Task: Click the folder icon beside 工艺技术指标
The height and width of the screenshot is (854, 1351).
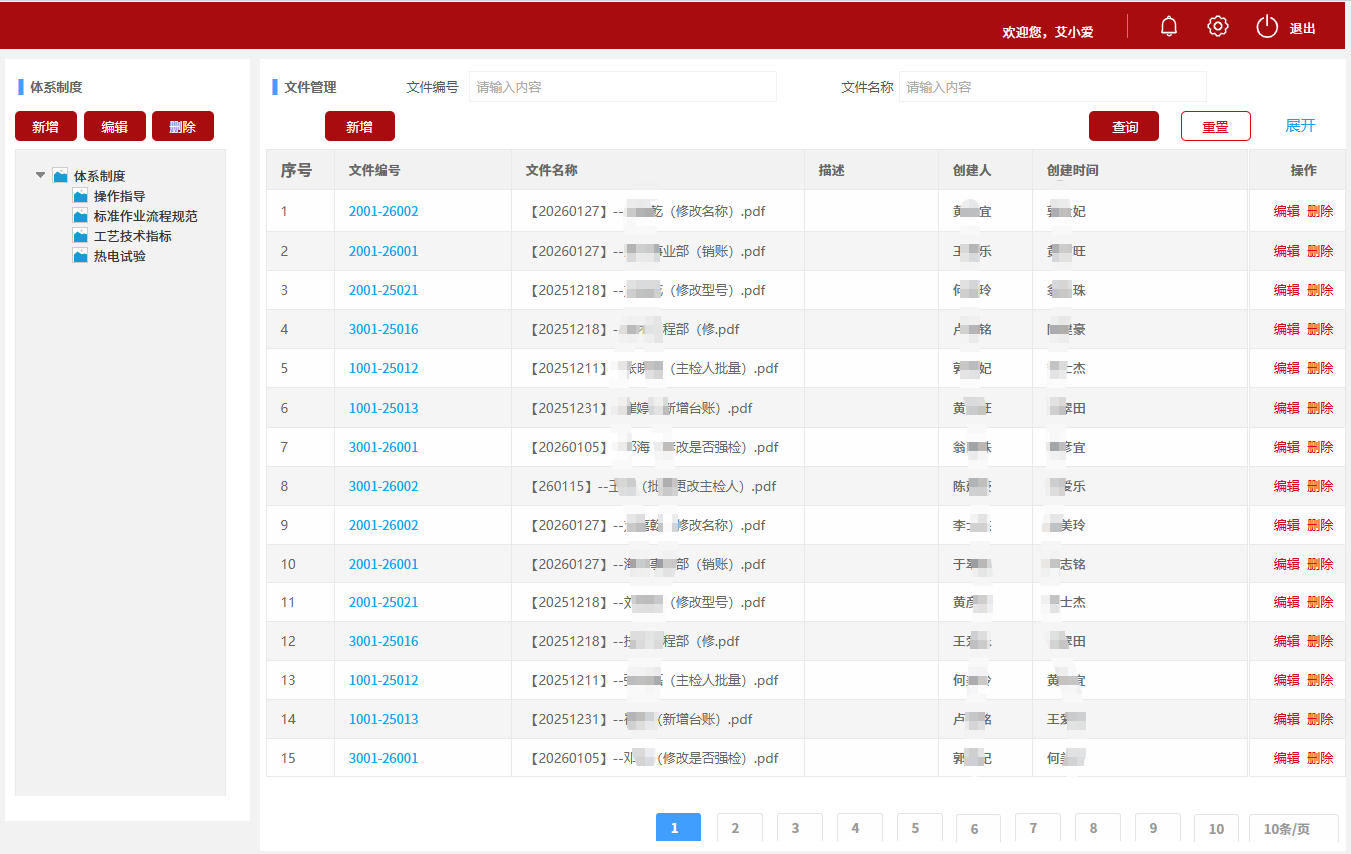Action: click(x=80, y=236)
